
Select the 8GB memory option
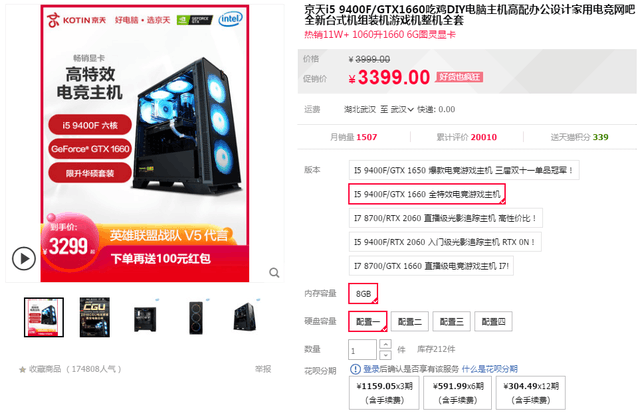(x=363, y=294)
